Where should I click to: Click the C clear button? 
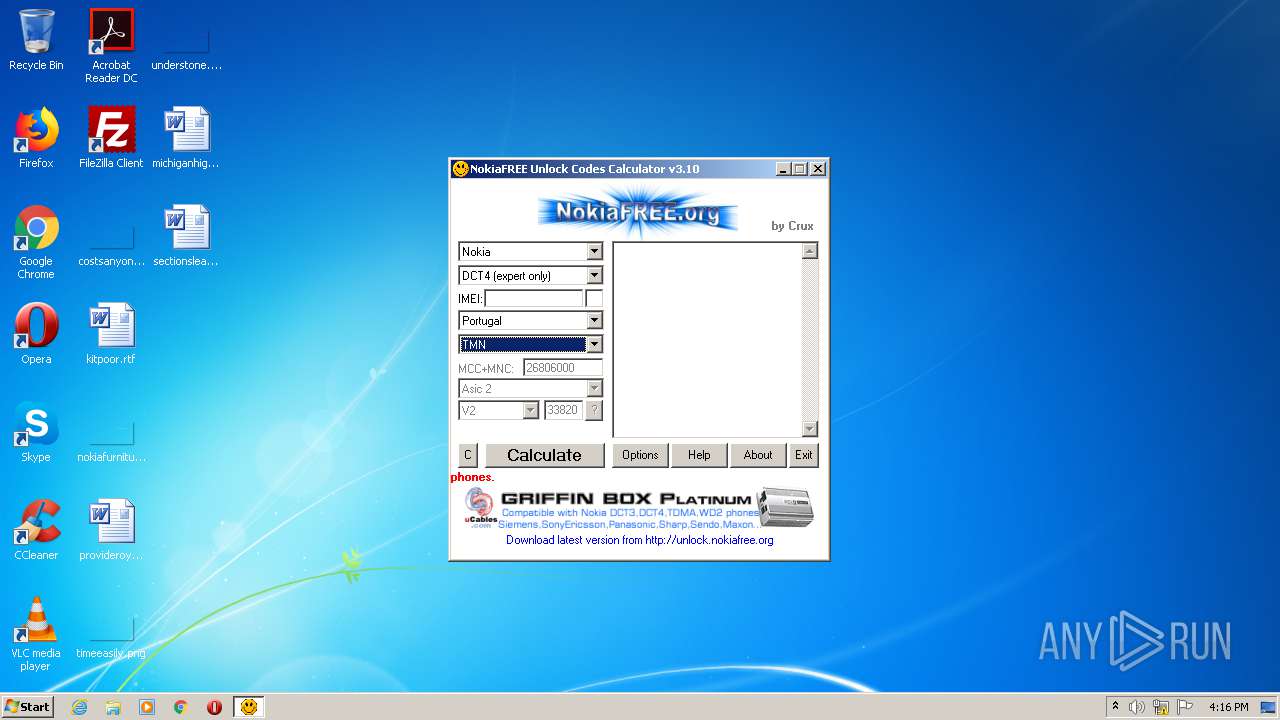467,455
